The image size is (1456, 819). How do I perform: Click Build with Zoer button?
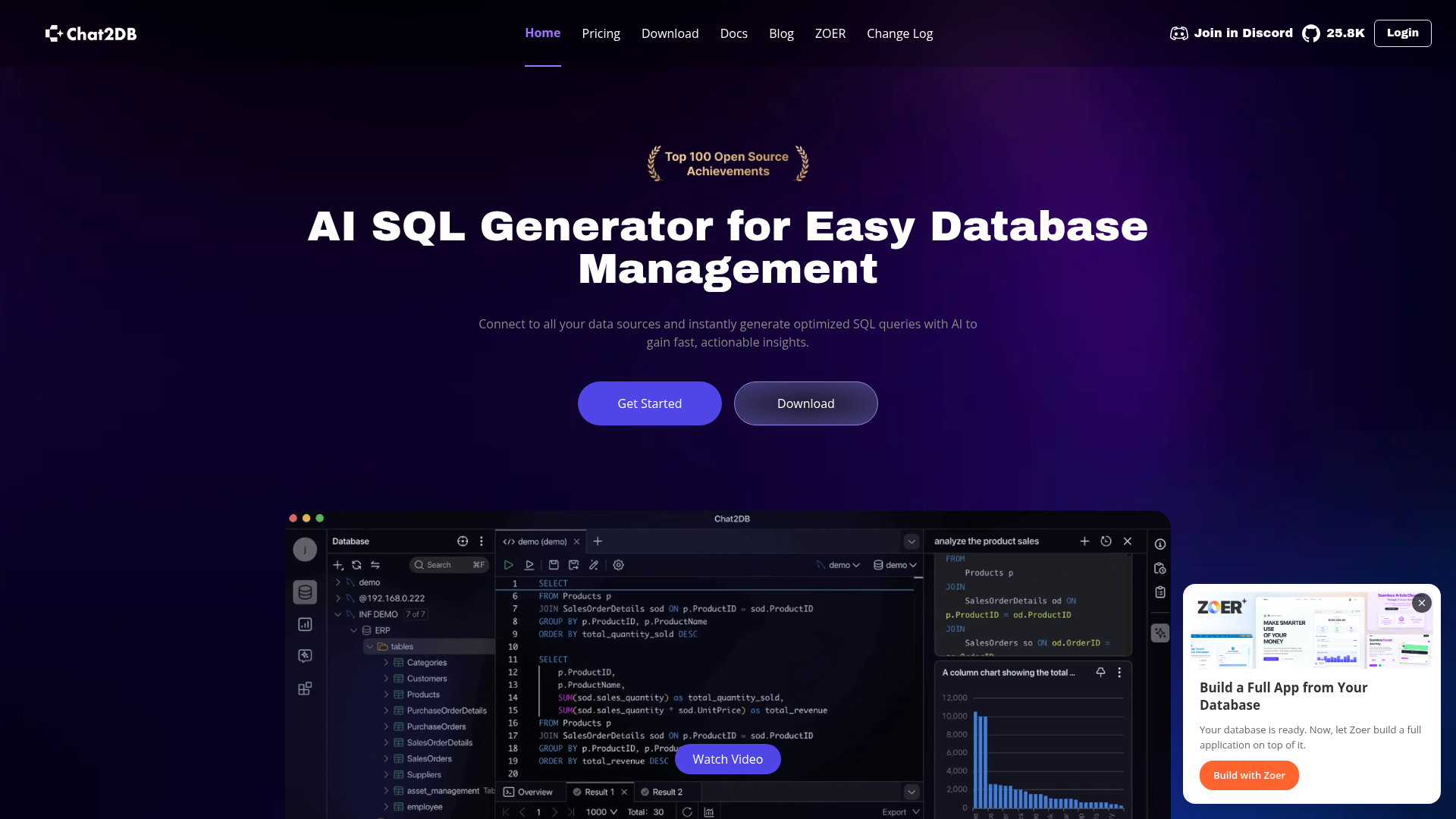coord(1248,775)
